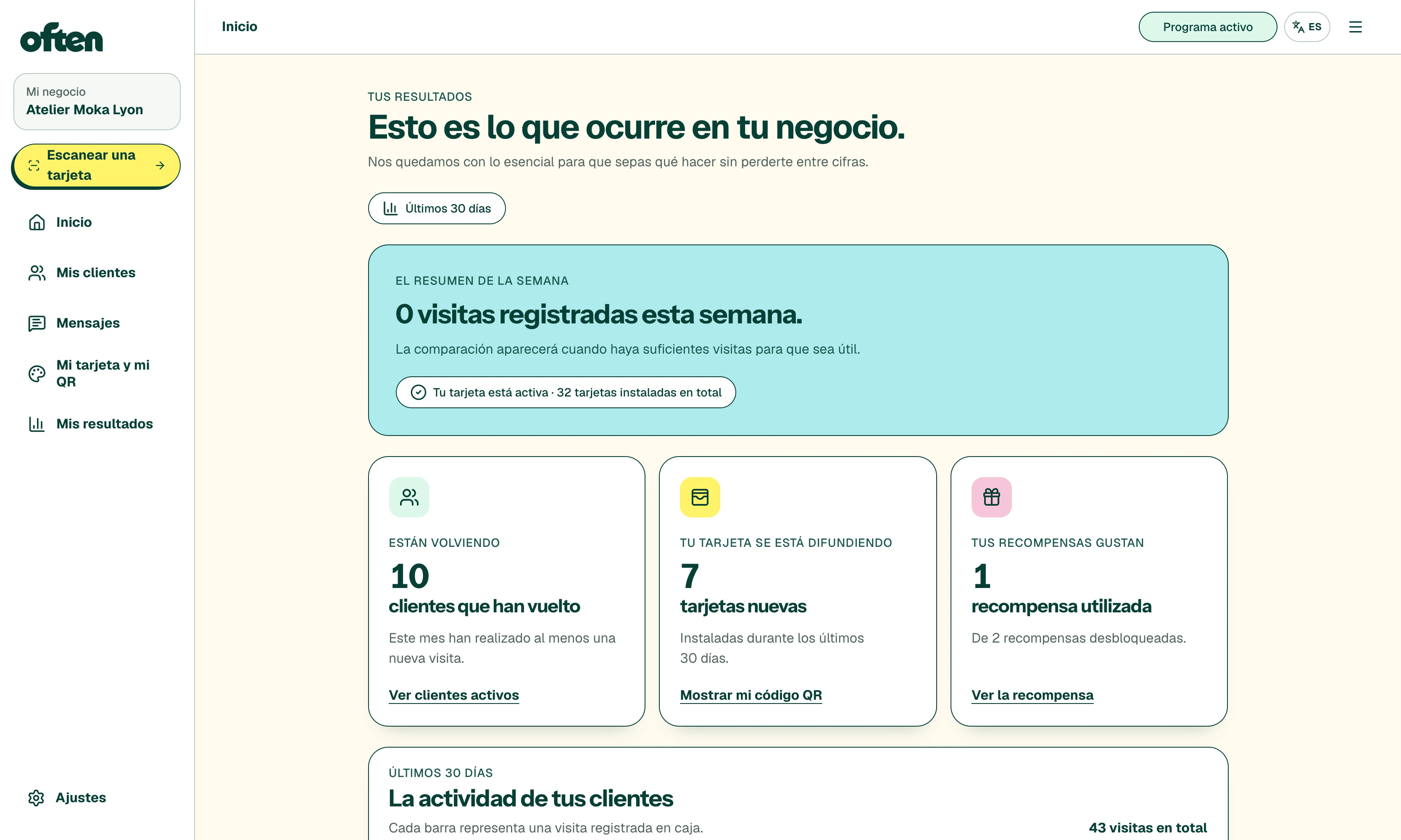Click 'clientes que han vuelto' text
1401x840 pixels.
tap(484, 606)
